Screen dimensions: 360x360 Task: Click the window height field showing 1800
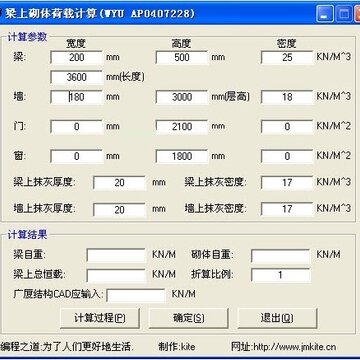coord(182,156)
